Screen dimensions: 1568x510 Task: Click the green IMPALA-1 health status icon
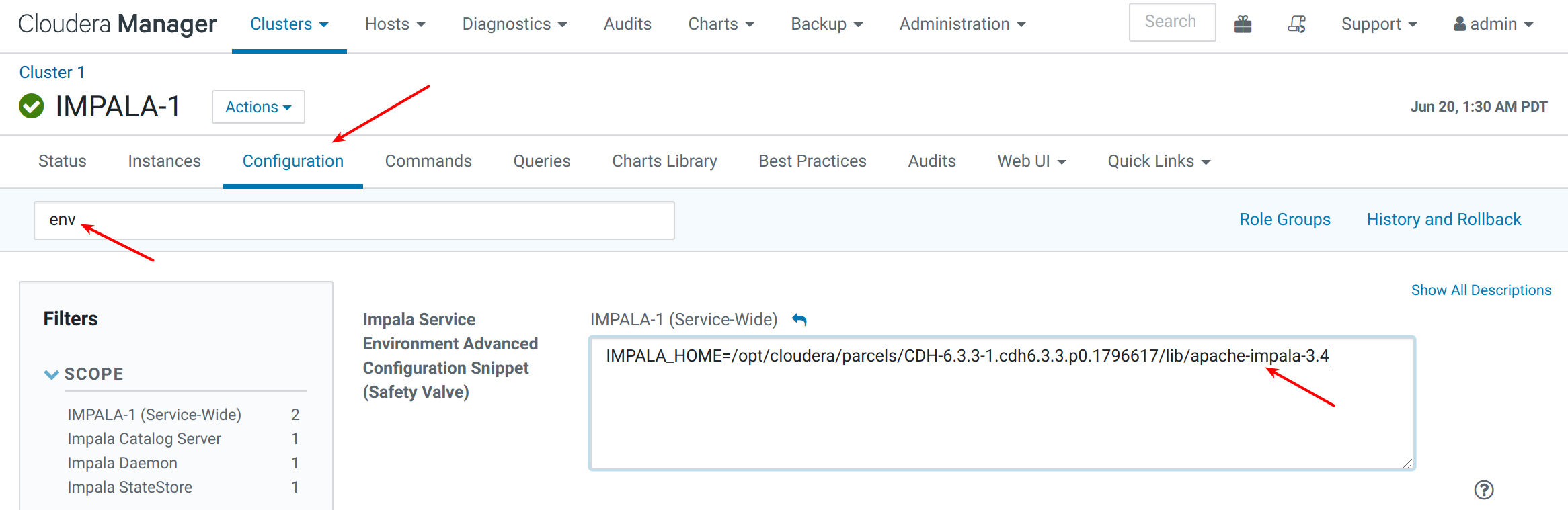32,106
